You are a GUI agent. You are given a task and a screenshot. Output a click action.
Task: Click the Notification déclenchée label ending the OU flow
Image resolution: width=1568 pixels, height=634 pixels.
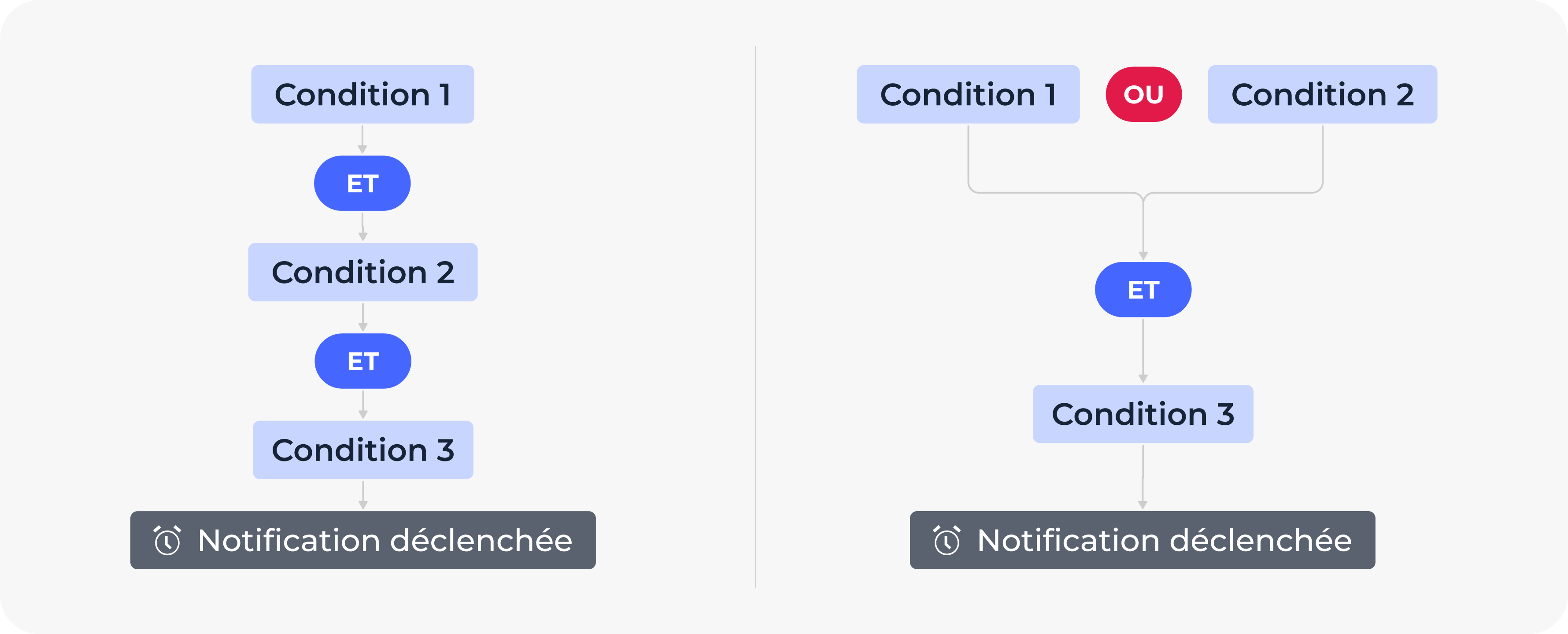tap(1164, 540)
